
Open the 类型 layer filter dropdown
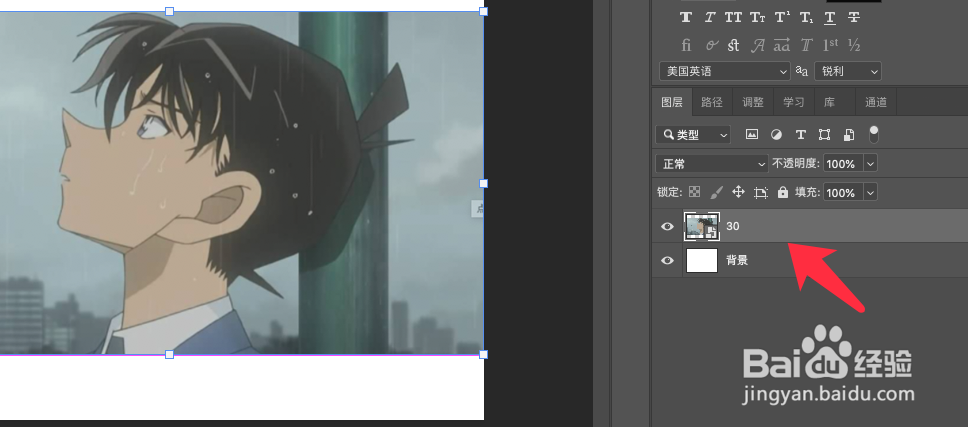pos(693,134)
